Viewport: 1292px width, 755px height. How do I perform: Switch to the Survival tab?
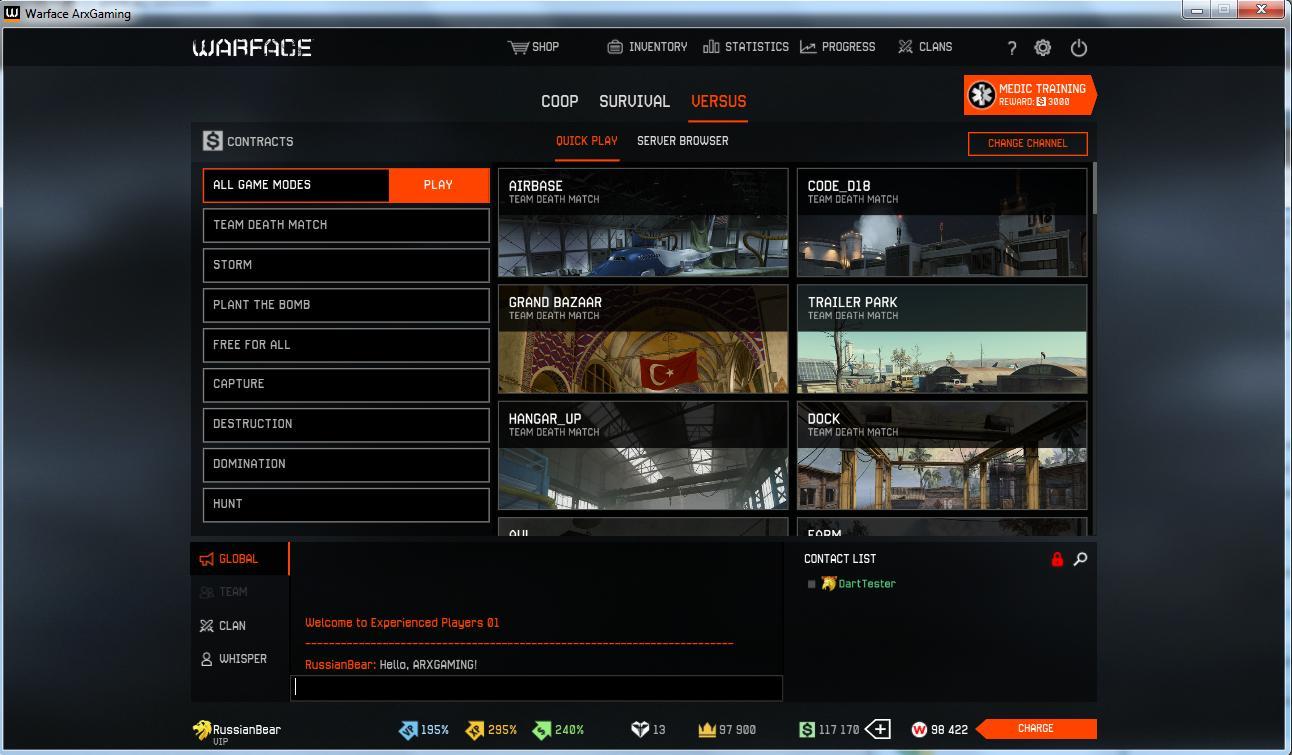tap(634, 101)
